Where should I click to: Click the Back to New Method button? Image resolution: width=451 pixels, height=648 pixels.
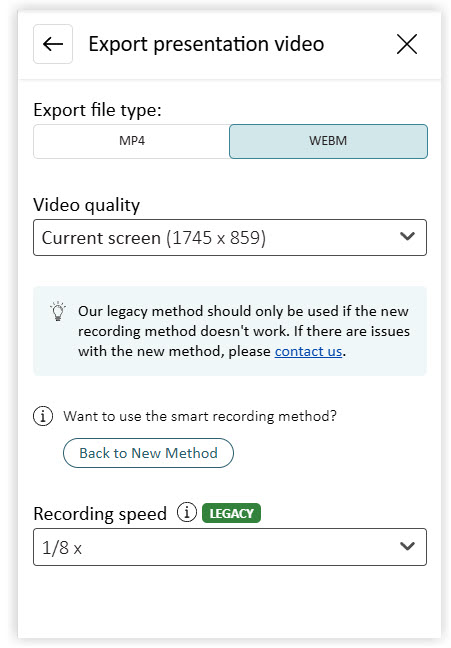pos(148,453)
